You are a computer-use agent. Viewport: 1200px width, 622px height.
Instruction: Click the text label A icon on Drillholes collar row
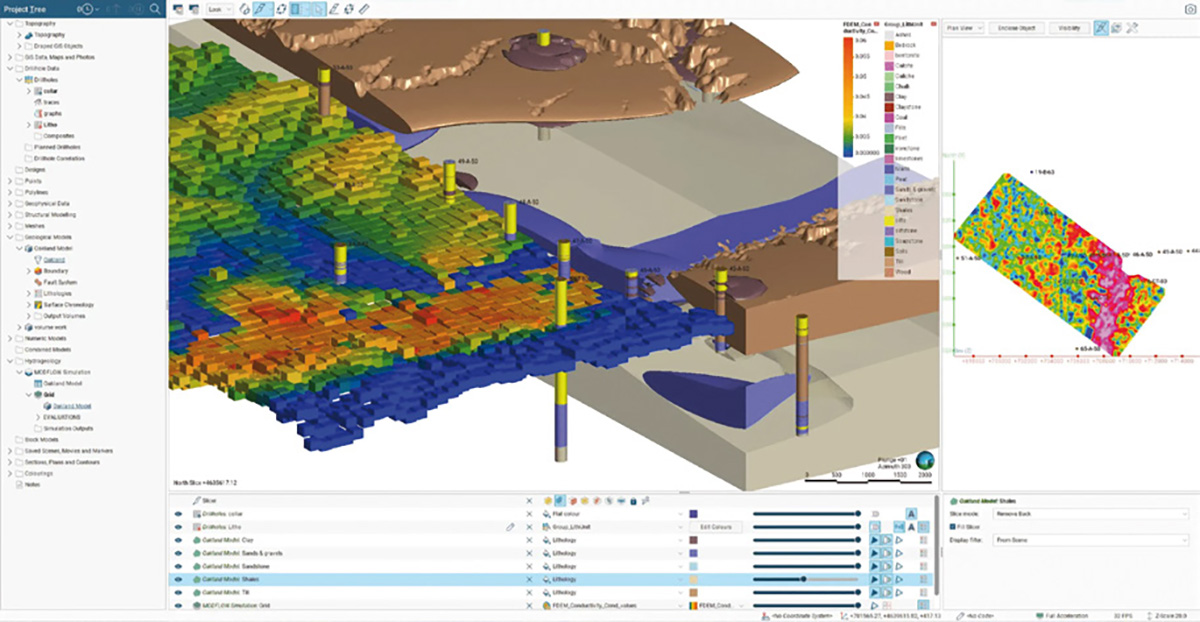912,513
